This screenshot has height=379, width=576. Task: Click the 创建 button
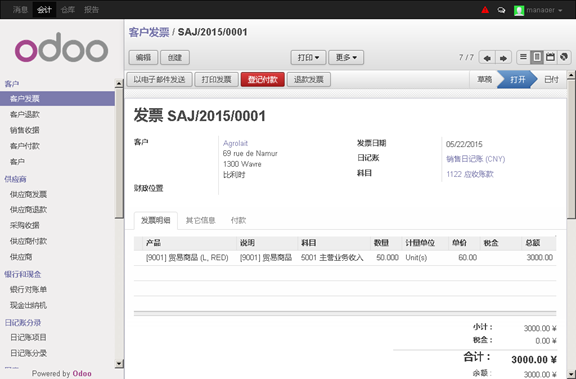(x=175, y=58)
